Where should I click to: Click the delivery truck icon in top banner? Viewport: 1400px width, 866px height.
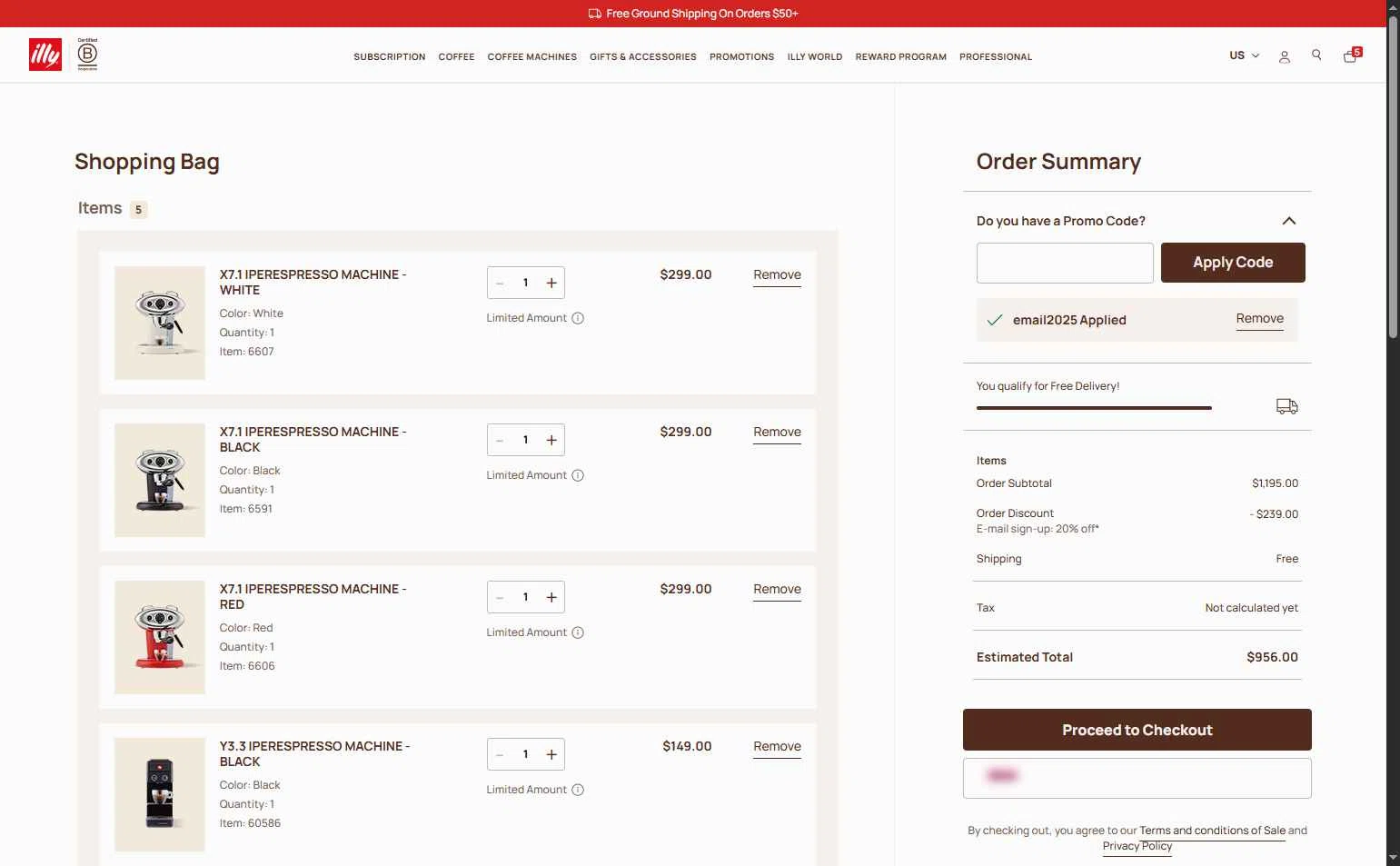pos(594,14)
